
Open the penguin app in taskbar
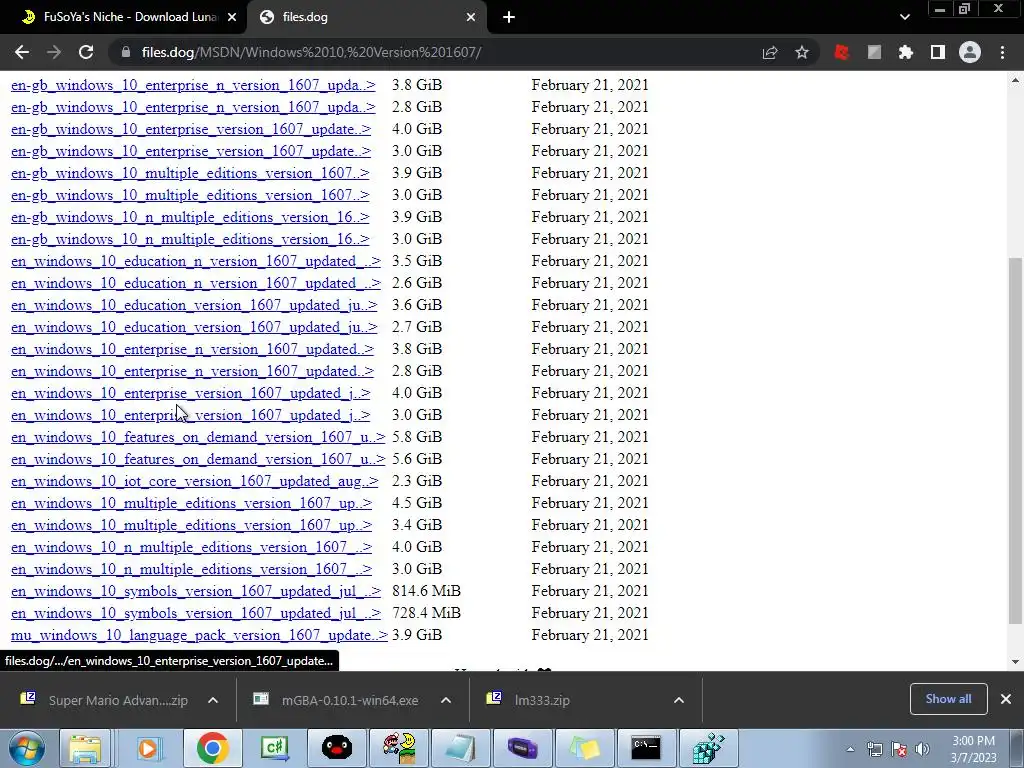click(x=337, y=748)
